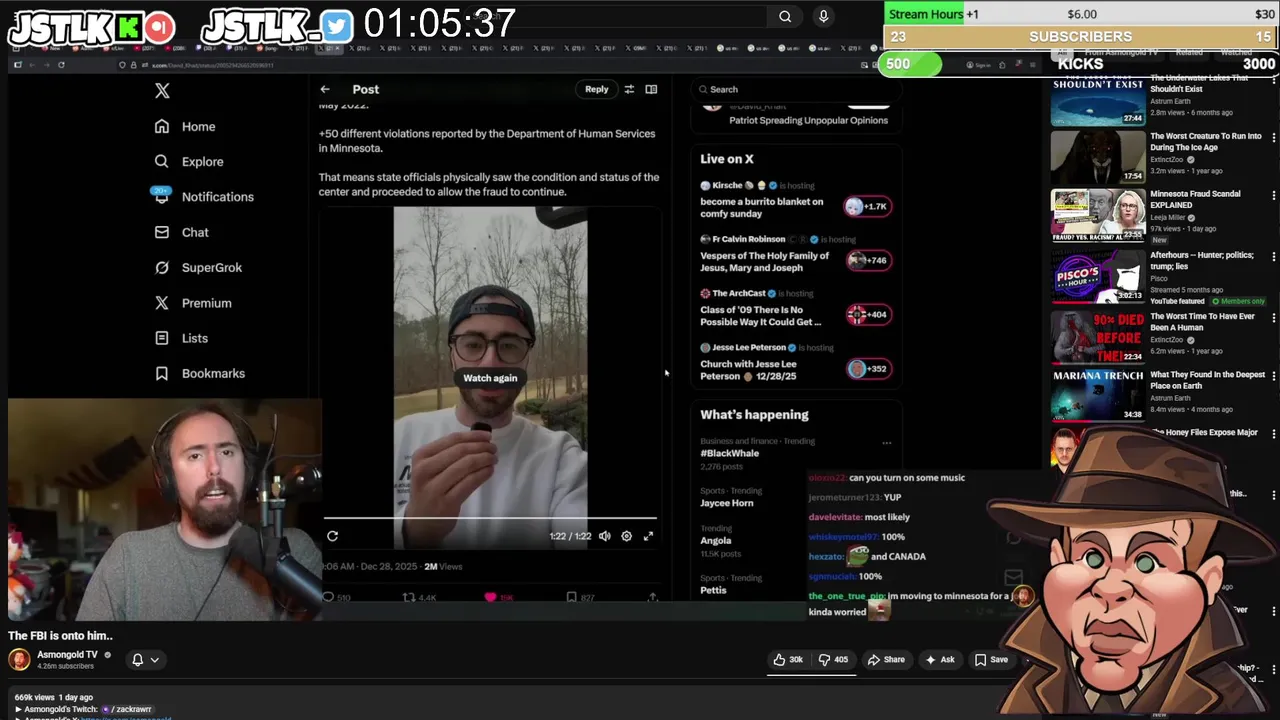Open SuperGrok in X sidebar

(x=198, y=268)
